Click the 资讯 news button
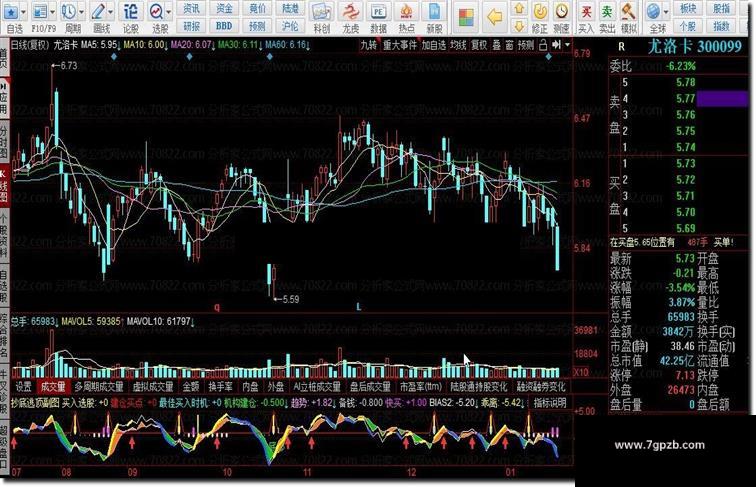The height and width of the screenshot is (487, 756). coord(191,9)
